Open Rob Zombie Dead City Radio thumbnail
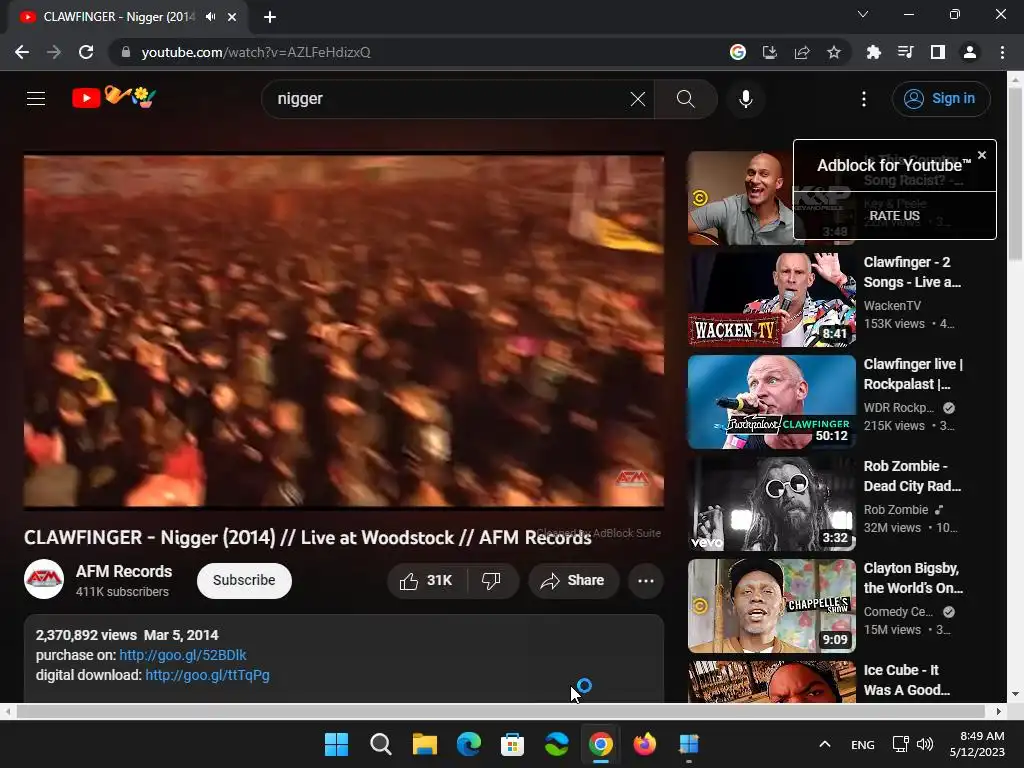 (772, 504)
